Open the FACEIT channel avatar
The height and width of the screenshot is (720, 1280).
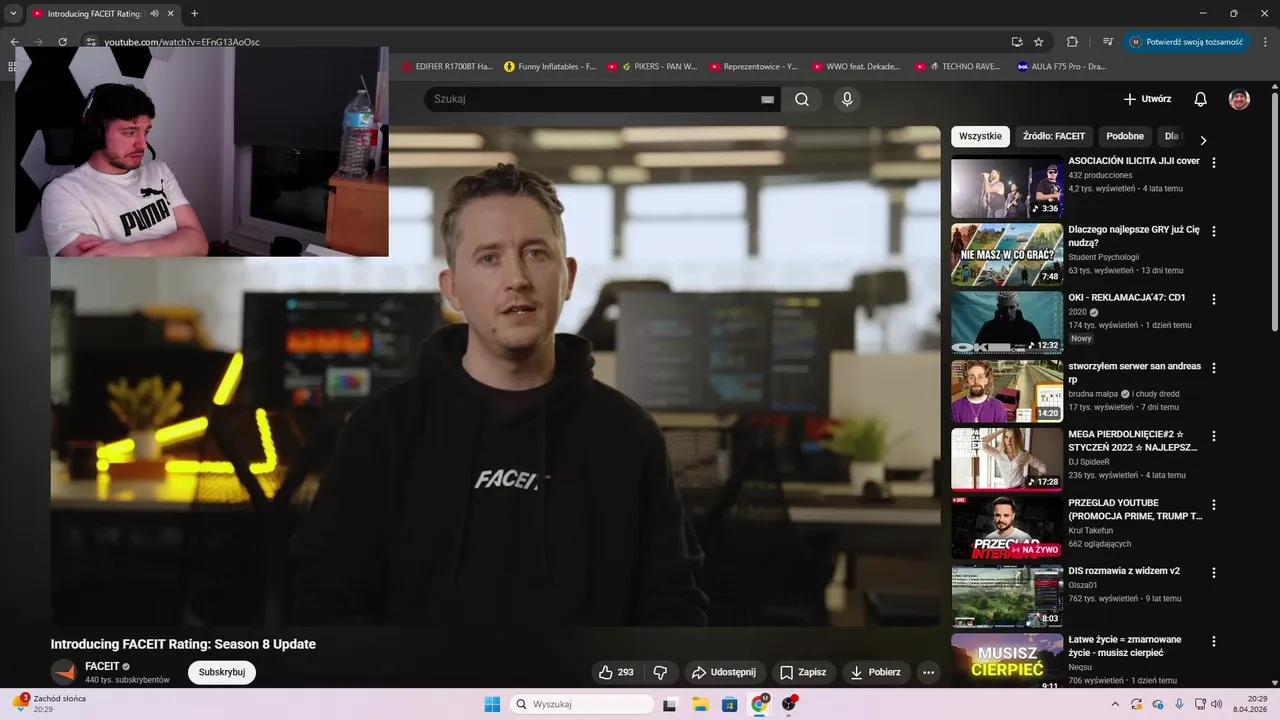pyautogui.click(x=64, y=672)
